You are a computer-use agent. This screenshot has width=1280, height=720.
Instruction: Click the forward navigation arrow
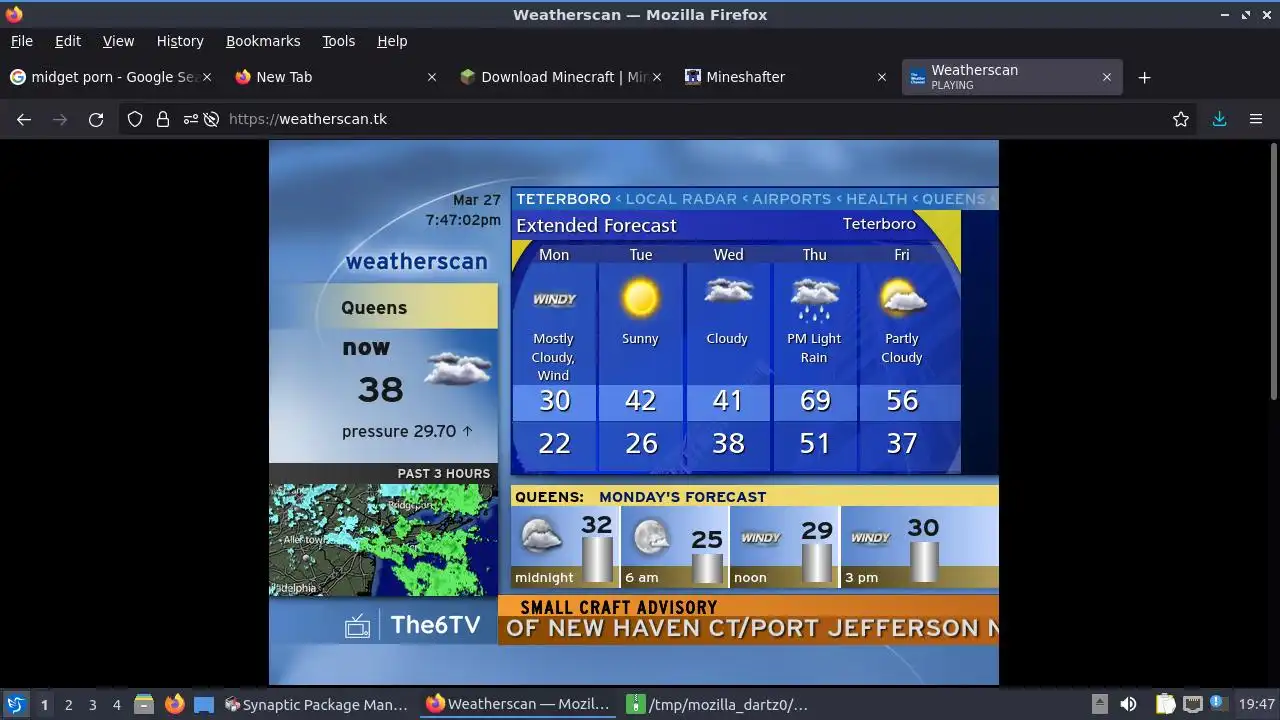[60, 119]
